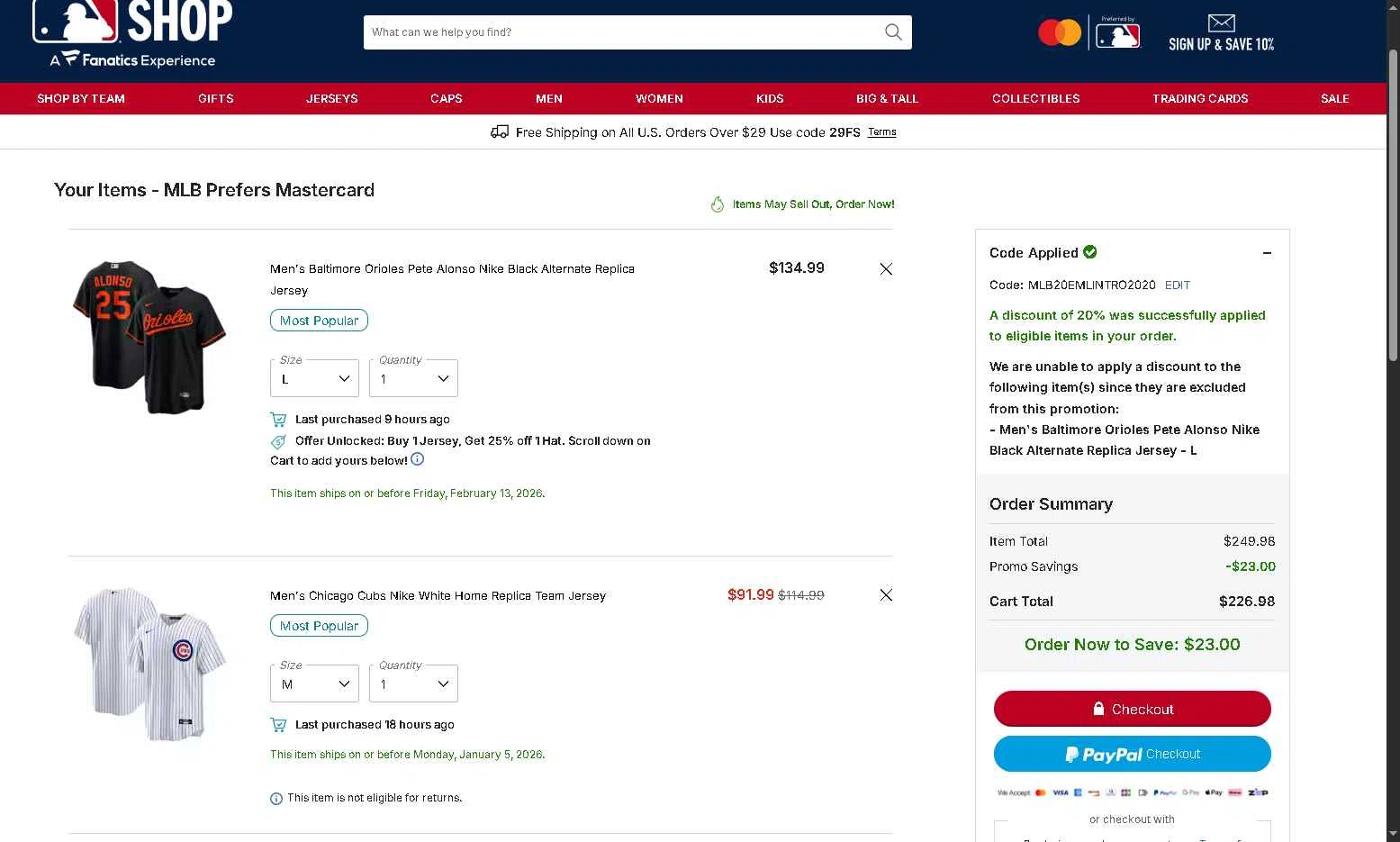Open the Big & Tall menu
This screenshot has width=1400, height=842.
point(887,98)
